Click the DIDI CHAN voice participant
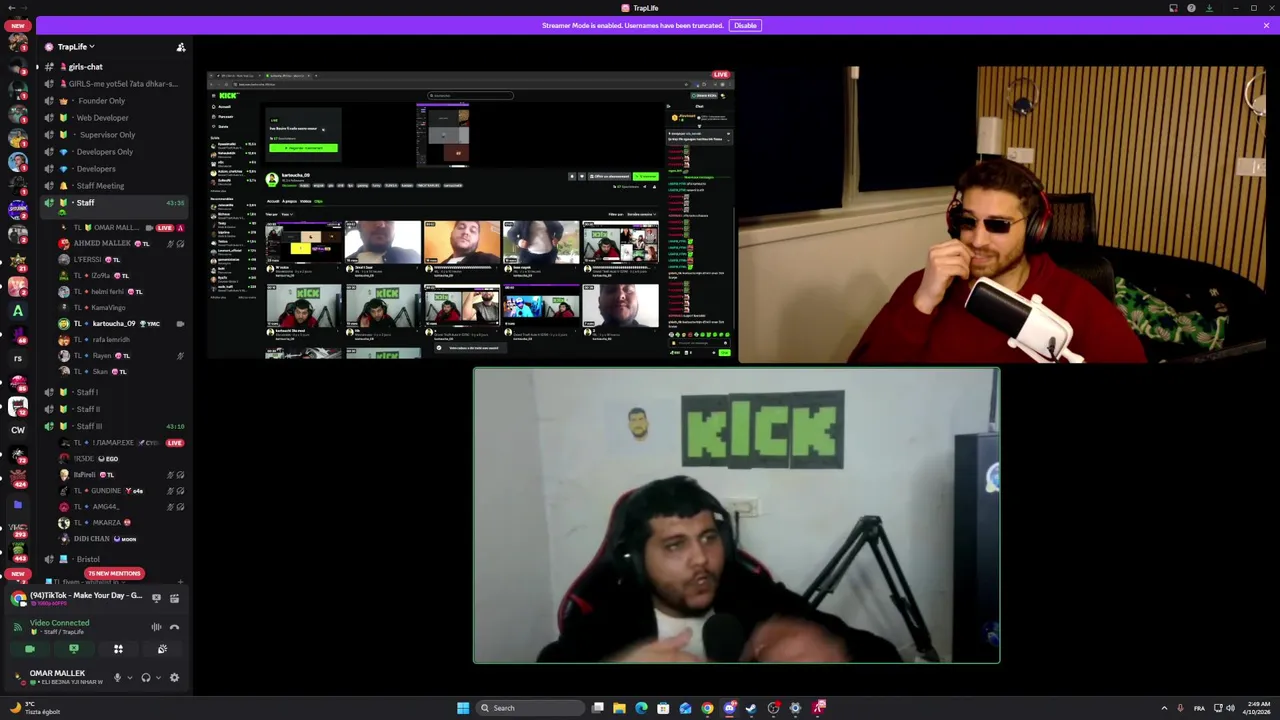This screenshot has width=1280, height=720. [x=120, y=538]
